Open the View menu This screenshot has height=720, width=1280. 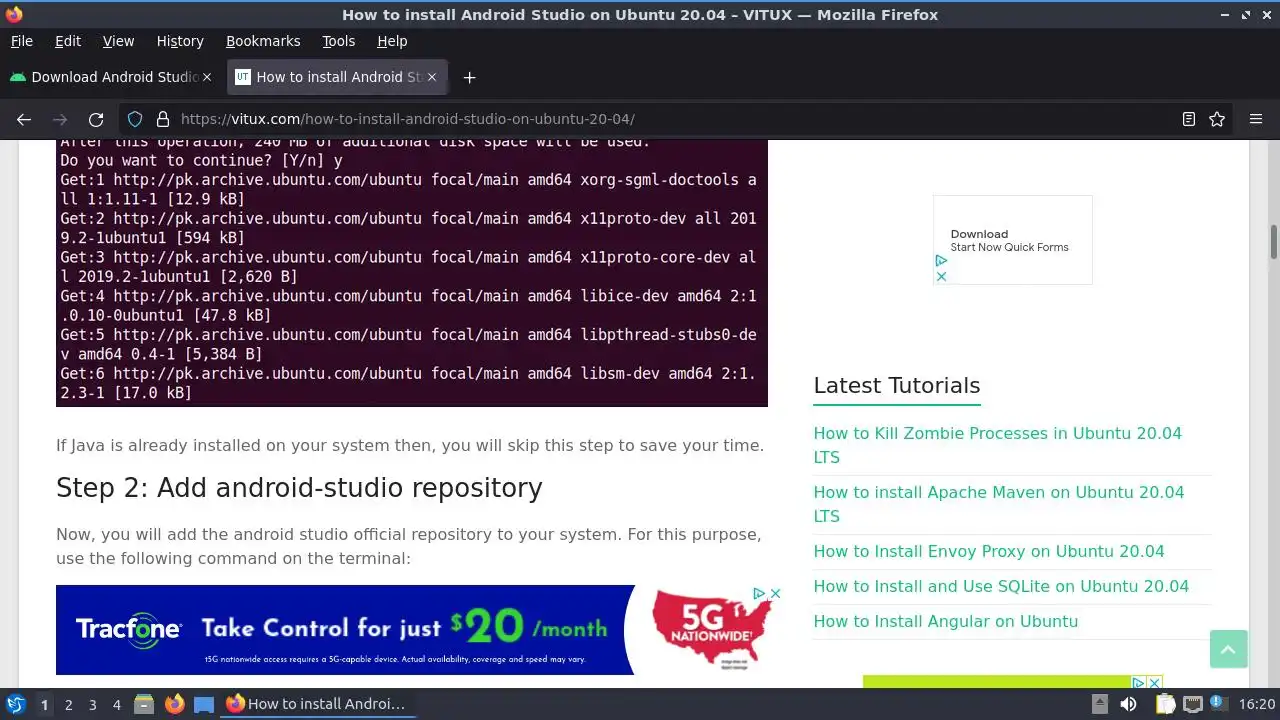point(118,41)
